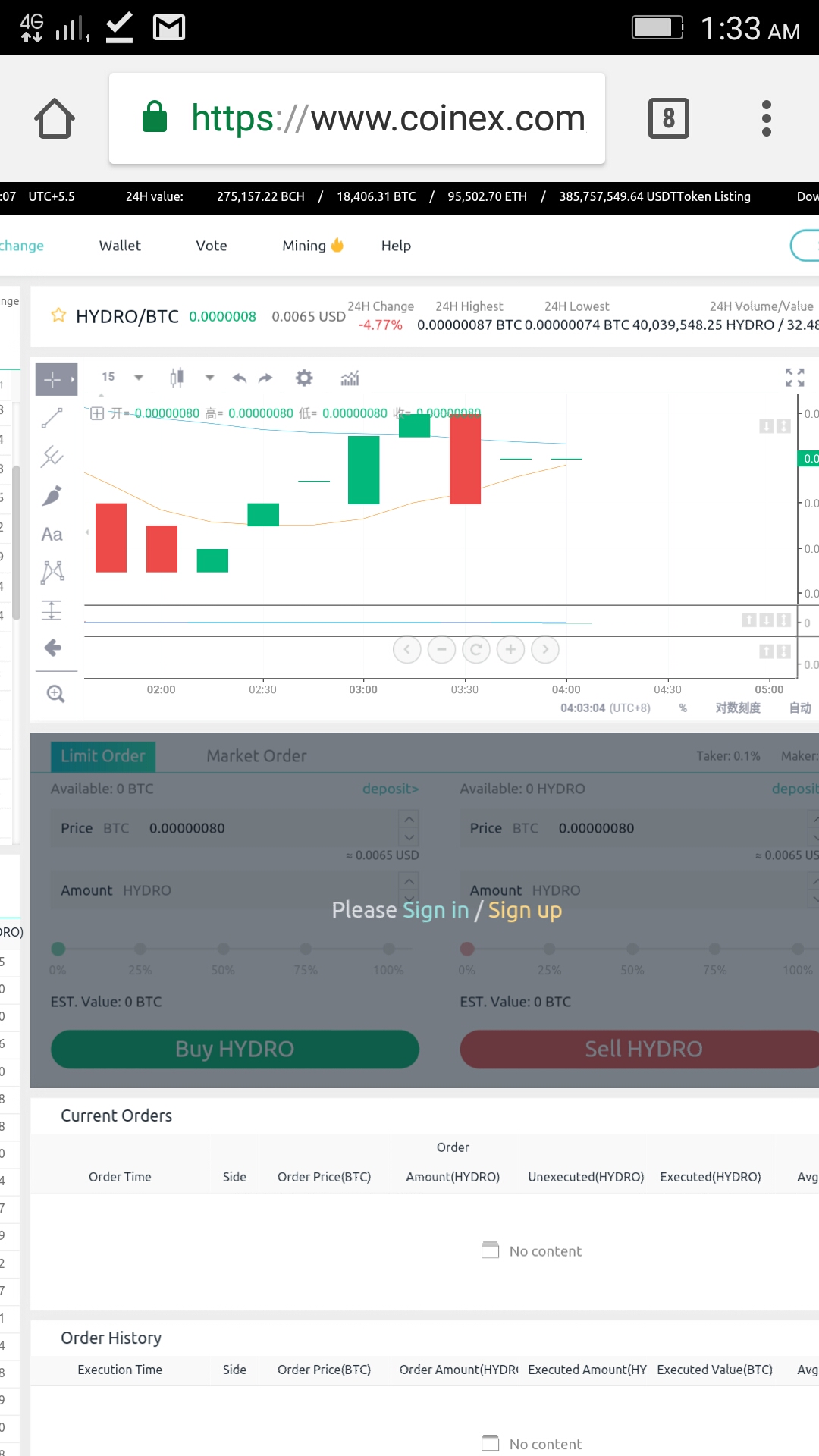
Task: Toggle the % percentage scale
Action: (683, 708)
